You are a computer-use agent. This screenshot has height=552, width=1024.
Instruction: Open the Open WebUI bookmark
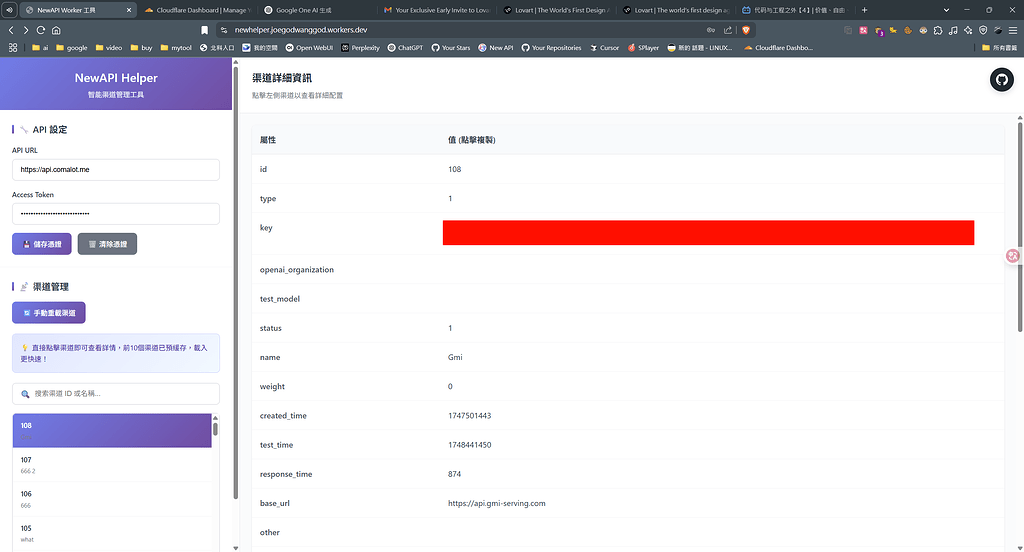tap(309, 48)
